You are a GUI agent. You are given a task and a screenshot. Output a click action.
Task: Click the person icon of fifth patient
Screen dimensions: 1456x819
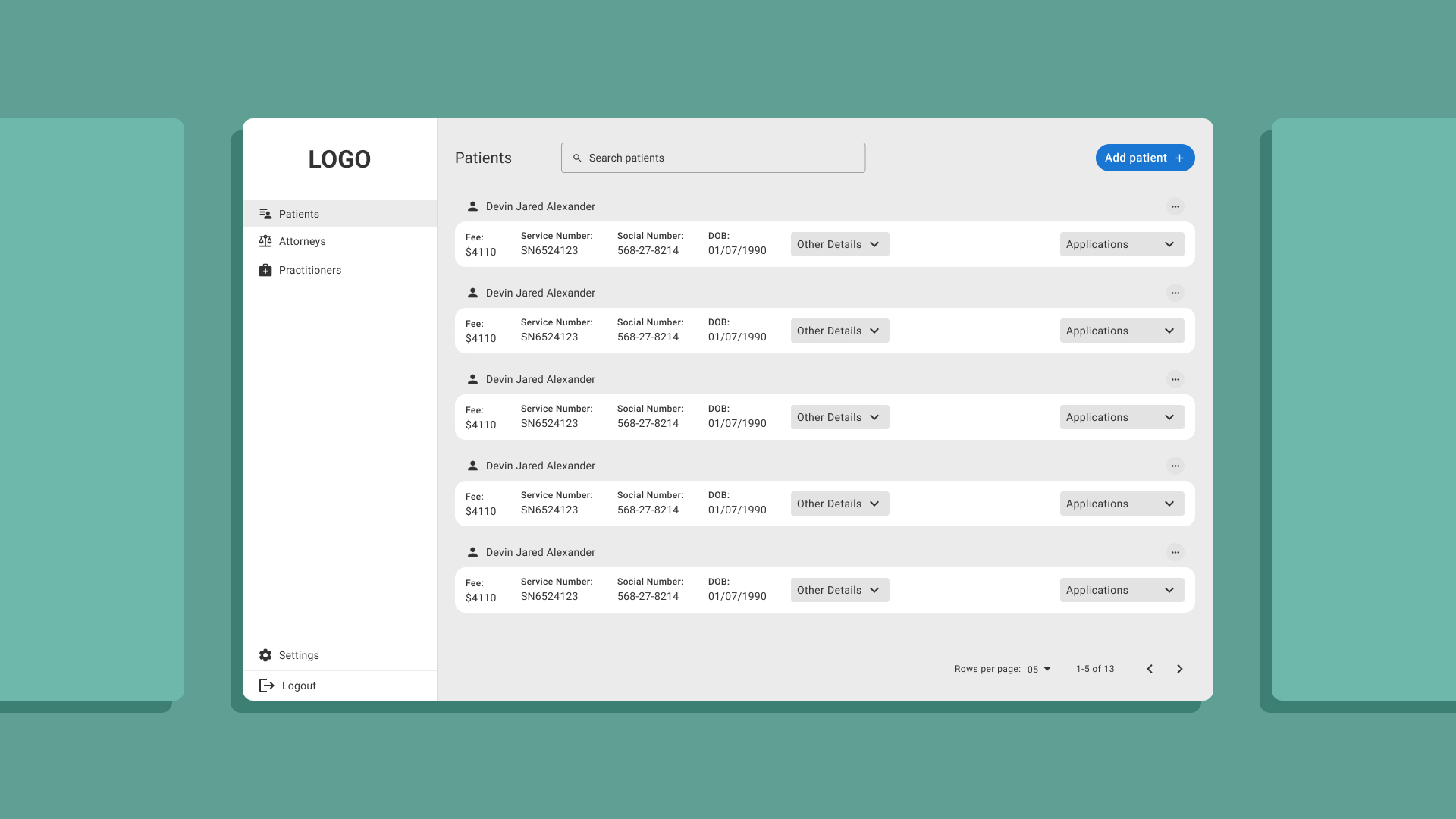click(x=472, y=552)
